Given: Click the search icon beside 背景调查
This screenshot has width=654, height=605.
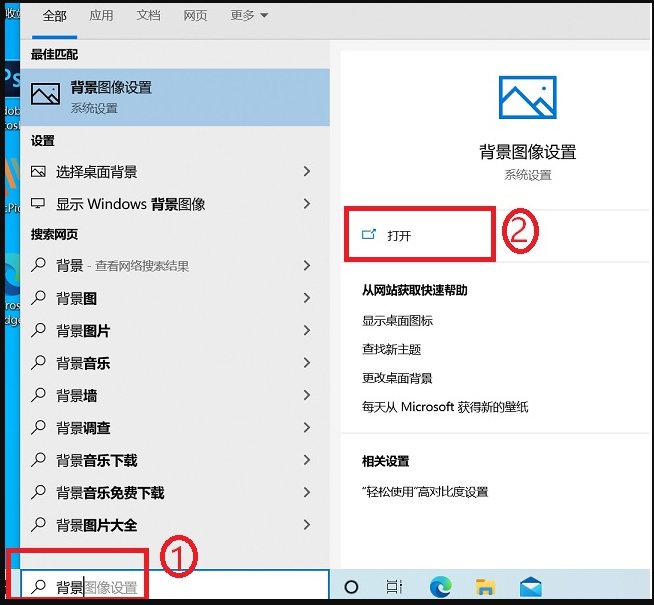Looking at the screenshot, I should (38, 427).
